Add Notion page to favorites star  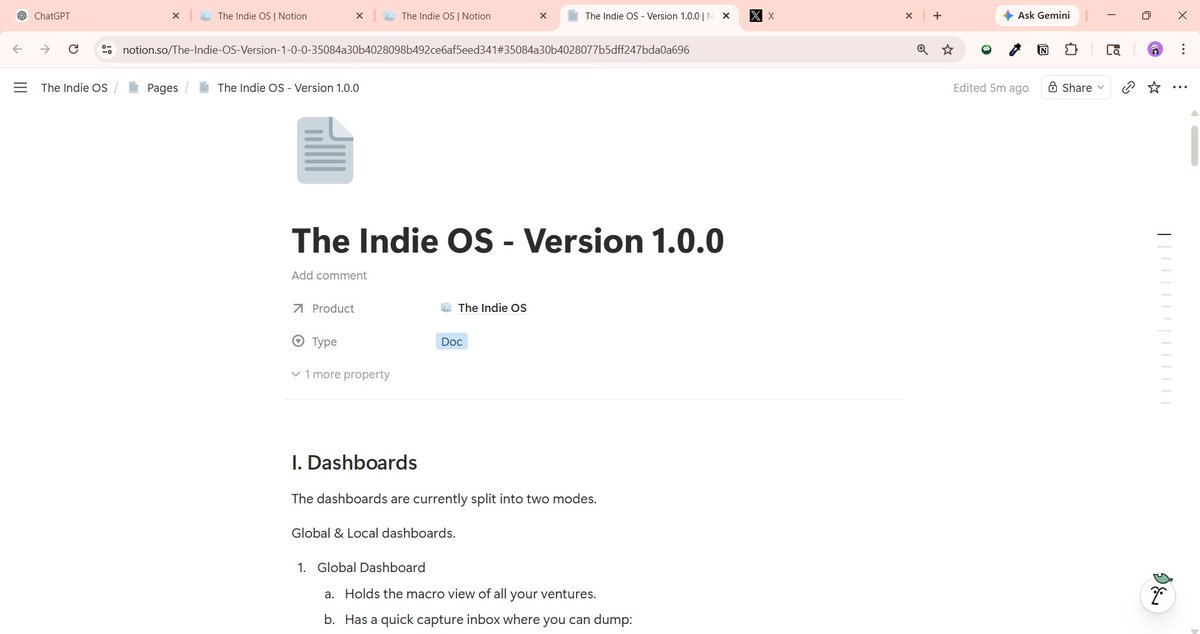pyautogui.click(x=1154, y=88)
